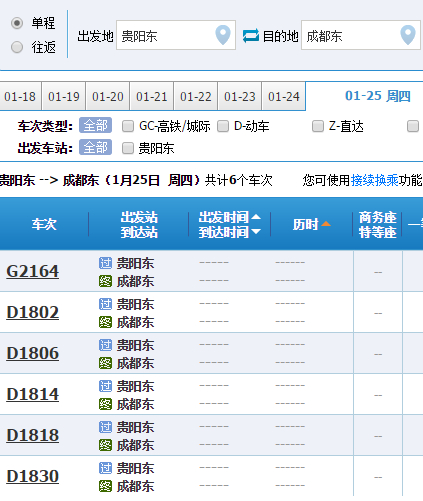Swap departure and destination with arrows icon
The image size is (423, 501).
tap(251, 36)
